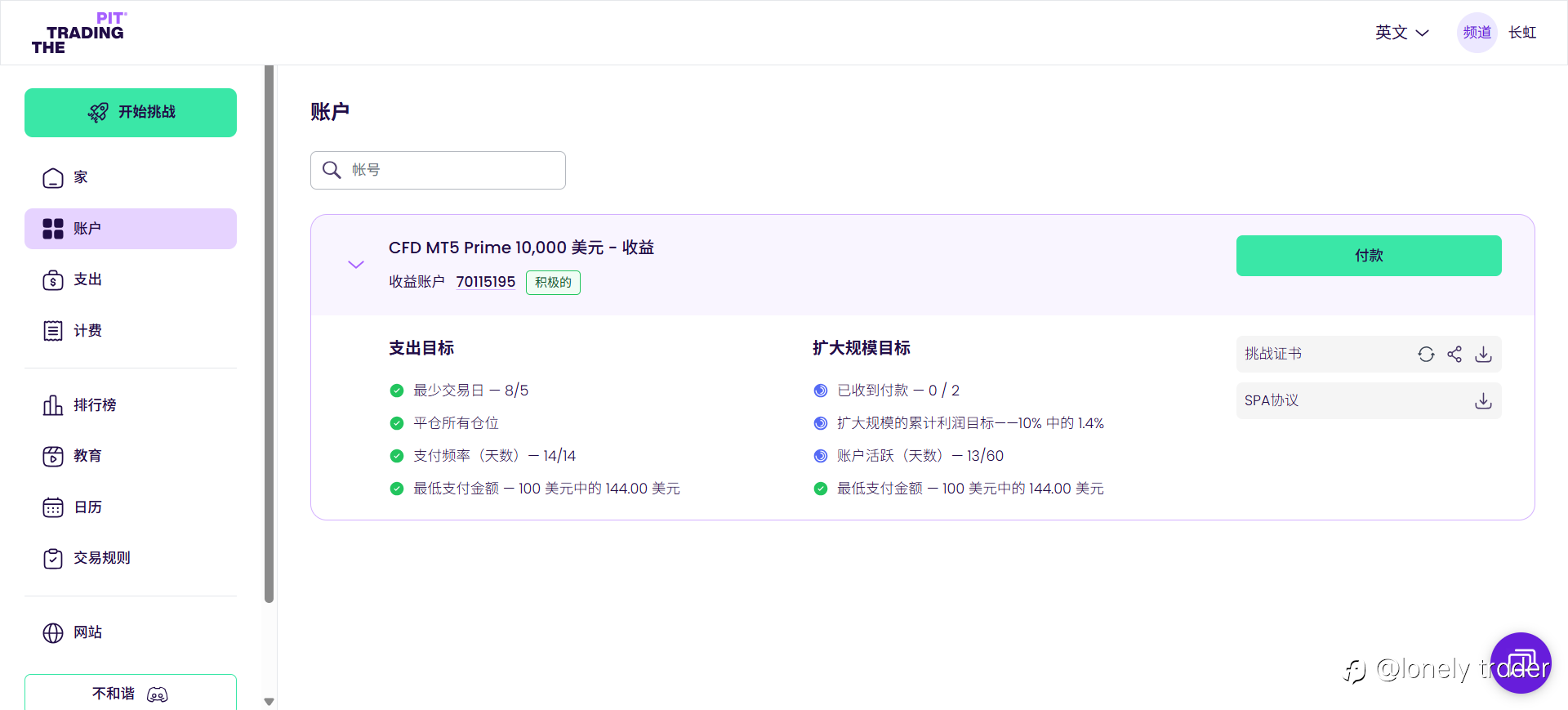Click the 不和谐 Discord button
Viewport: 1568px width, 710px height.
[x=131, y=692]
